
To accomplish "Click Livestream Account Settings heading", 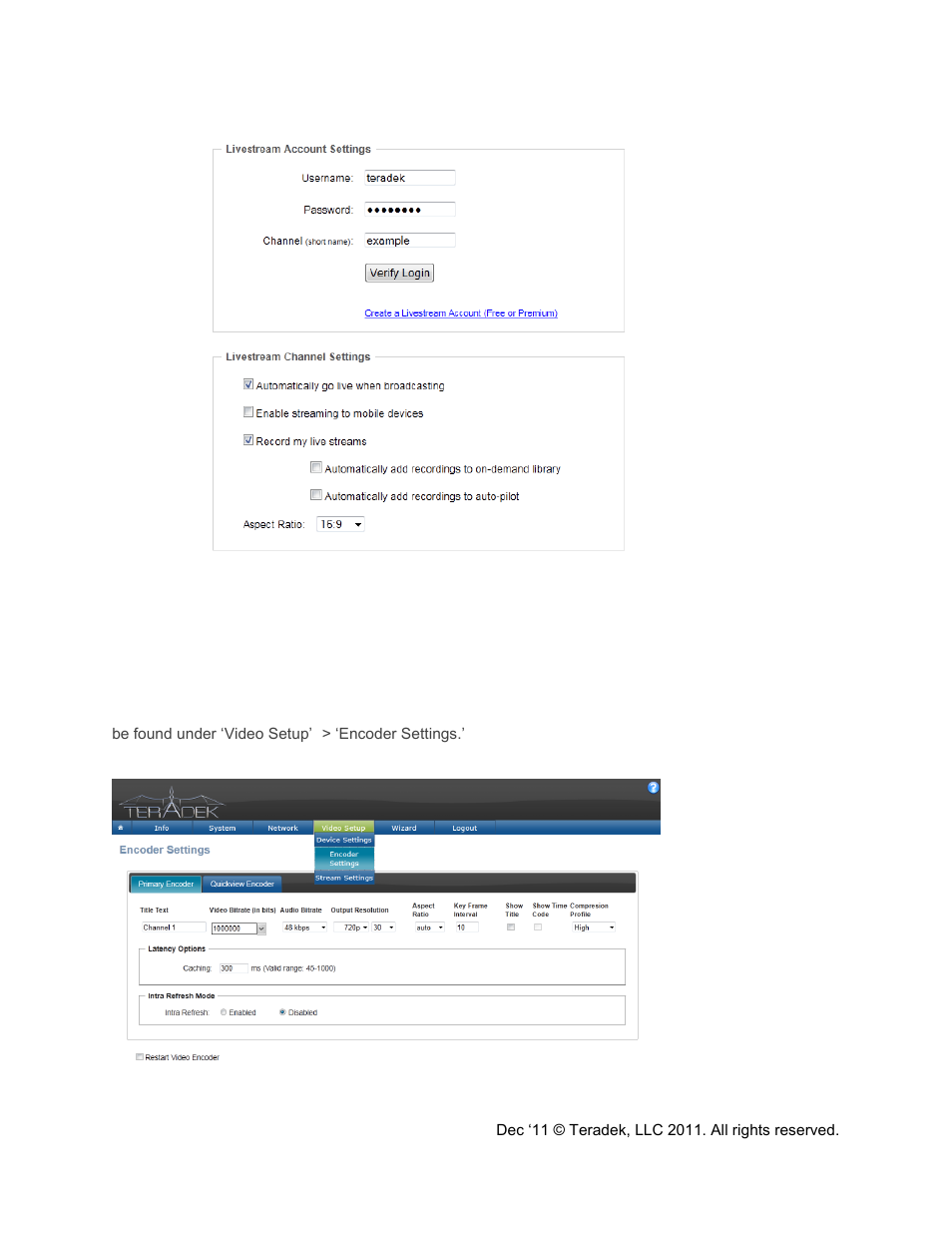I will (x=298, y=149).
